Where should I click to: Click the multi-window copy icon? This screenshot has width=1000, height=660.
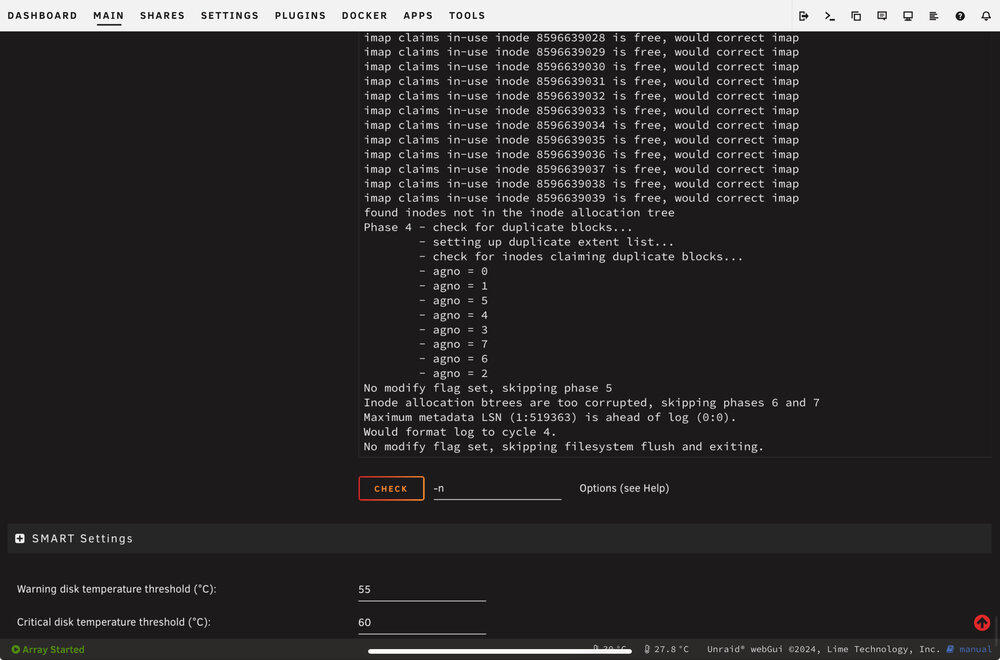click(x=856, y=16)
